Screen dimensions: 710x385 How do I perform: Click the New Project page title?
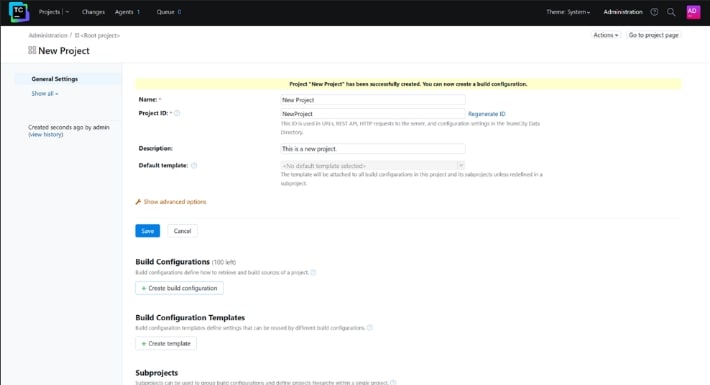(64, 51)
